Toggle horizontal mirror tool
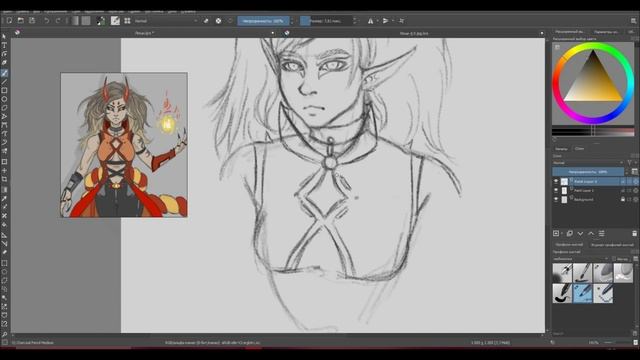This screenshot has height=360, width=640. pos(370,21)
